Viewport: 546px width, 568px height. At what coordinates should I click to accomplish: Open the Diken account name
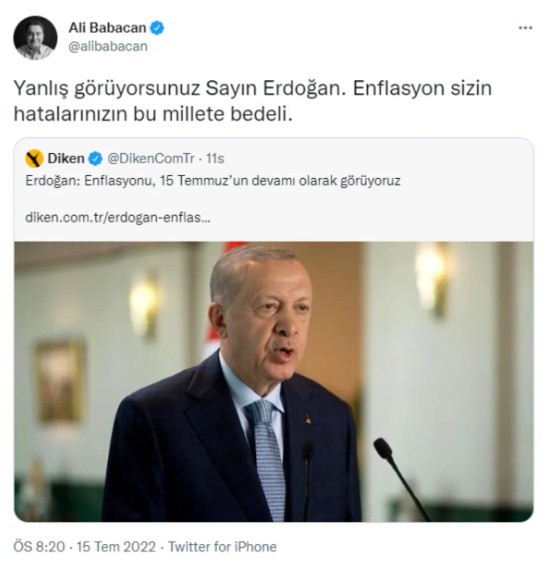[x=66, y=159]
